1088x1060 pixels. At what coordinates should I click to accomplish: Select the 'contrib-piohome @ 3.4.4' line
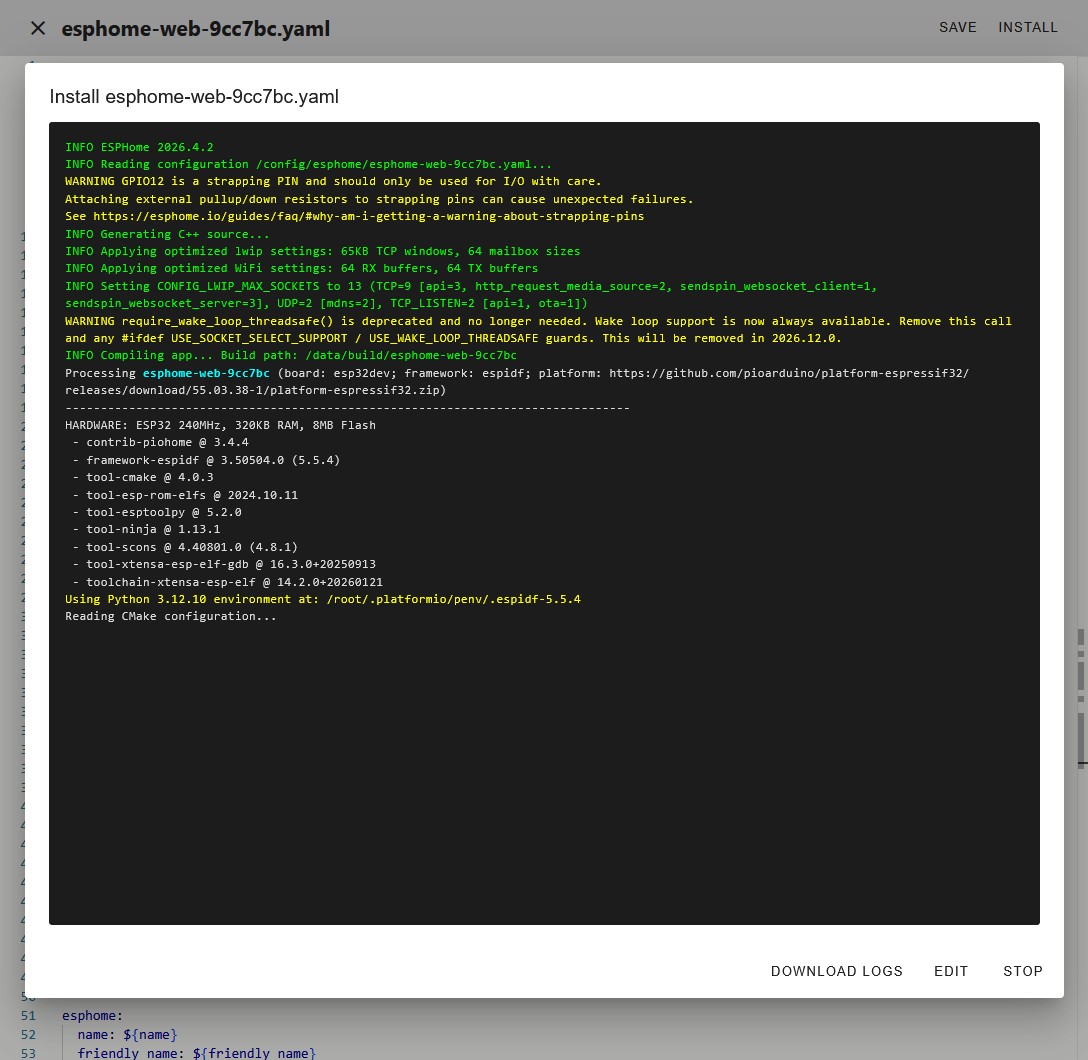tap(160, 443)
